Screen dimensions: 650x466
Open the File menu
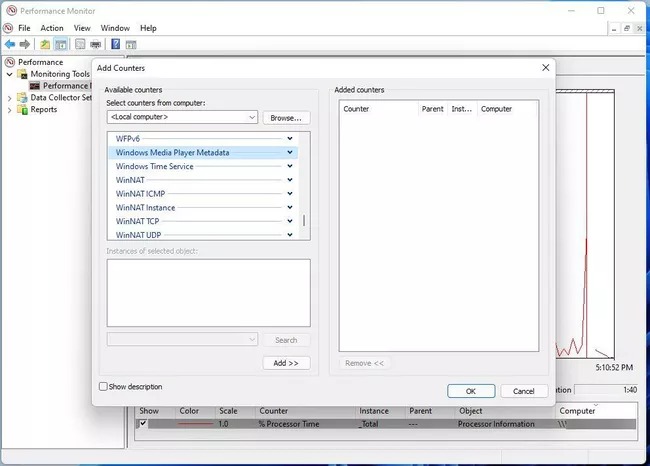[24, 28]
